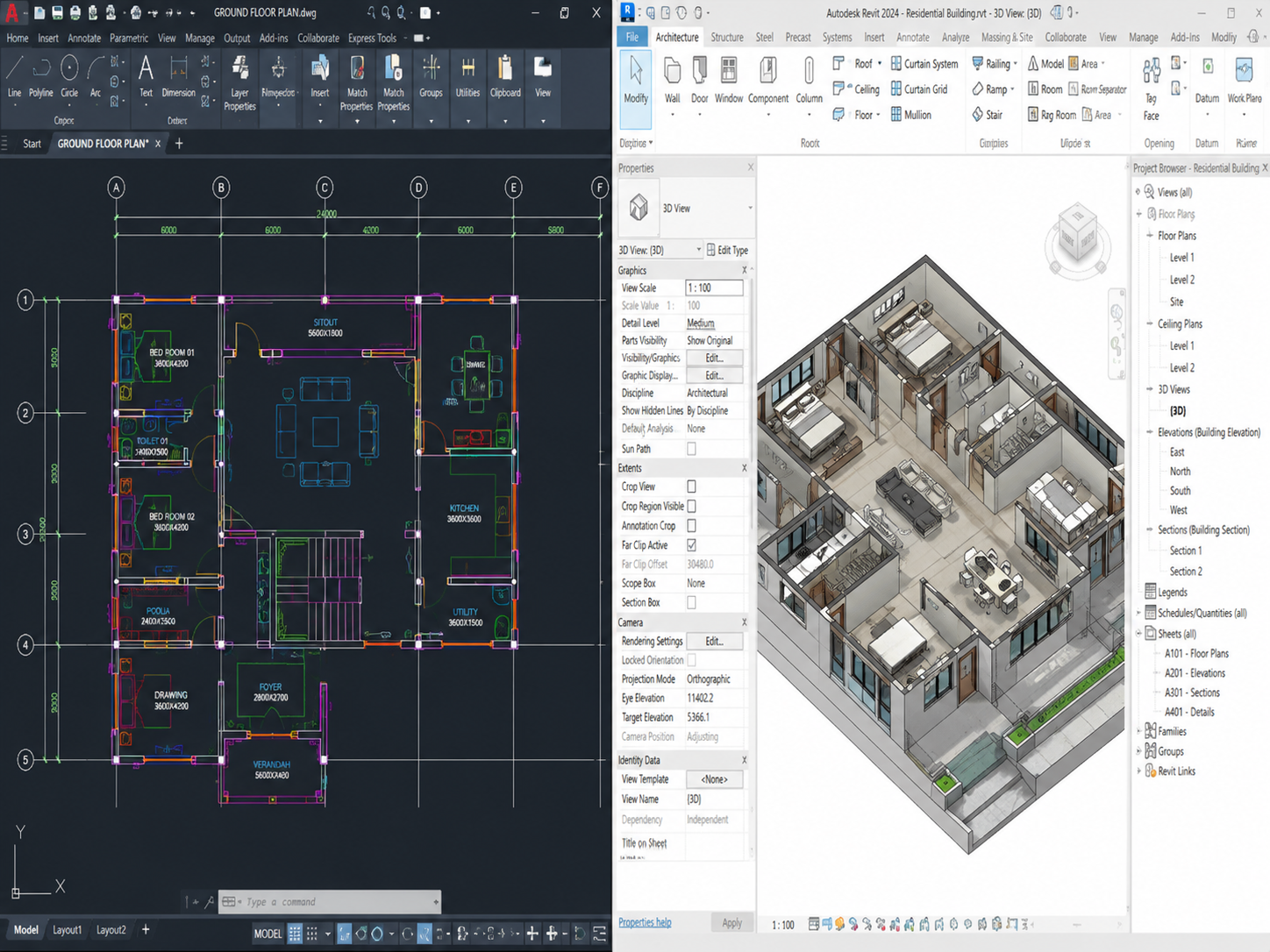The image size is (1270, 952).
Task: Enable the Crop View checkbox
Action: [x=691, y=487]
